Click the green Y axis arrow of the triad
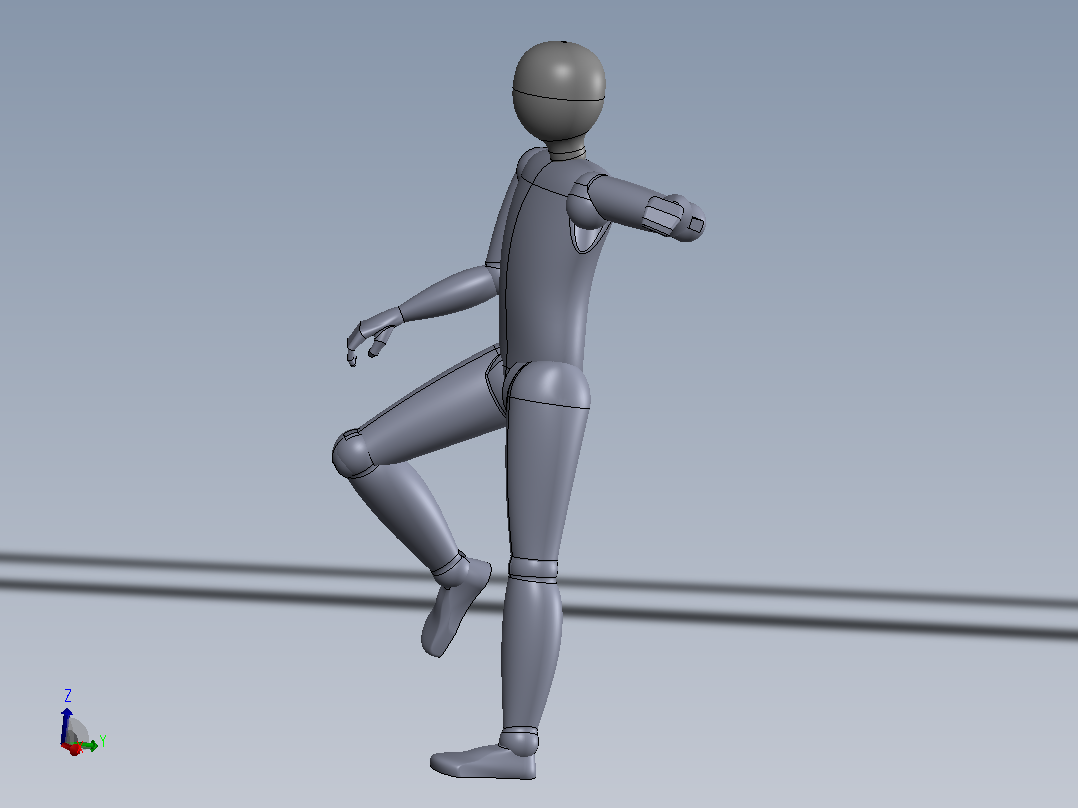This screenshot has width=1078, height=808. coord(88,746)
